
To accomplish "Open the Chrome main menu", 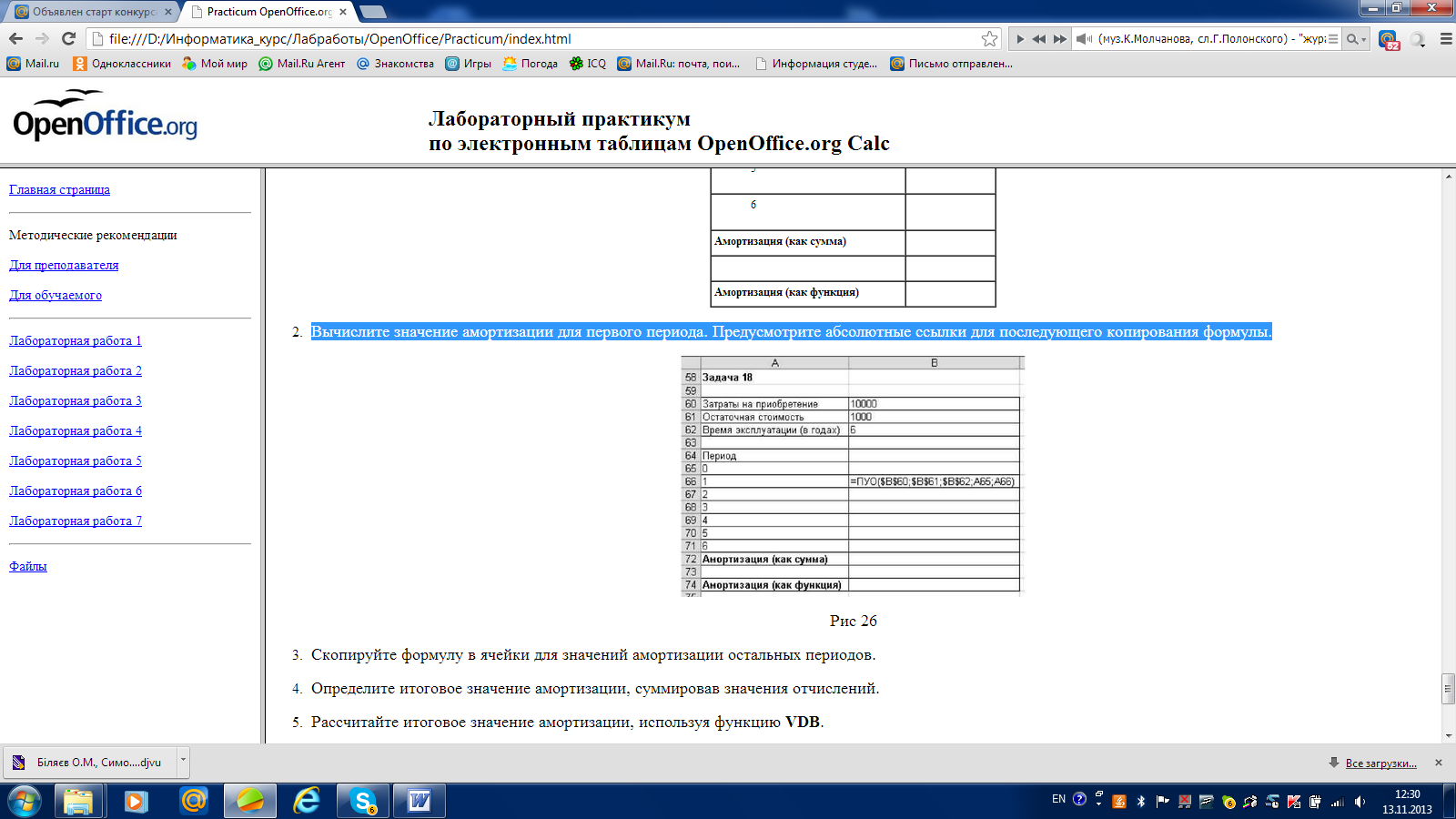I will pos(1445,39).
